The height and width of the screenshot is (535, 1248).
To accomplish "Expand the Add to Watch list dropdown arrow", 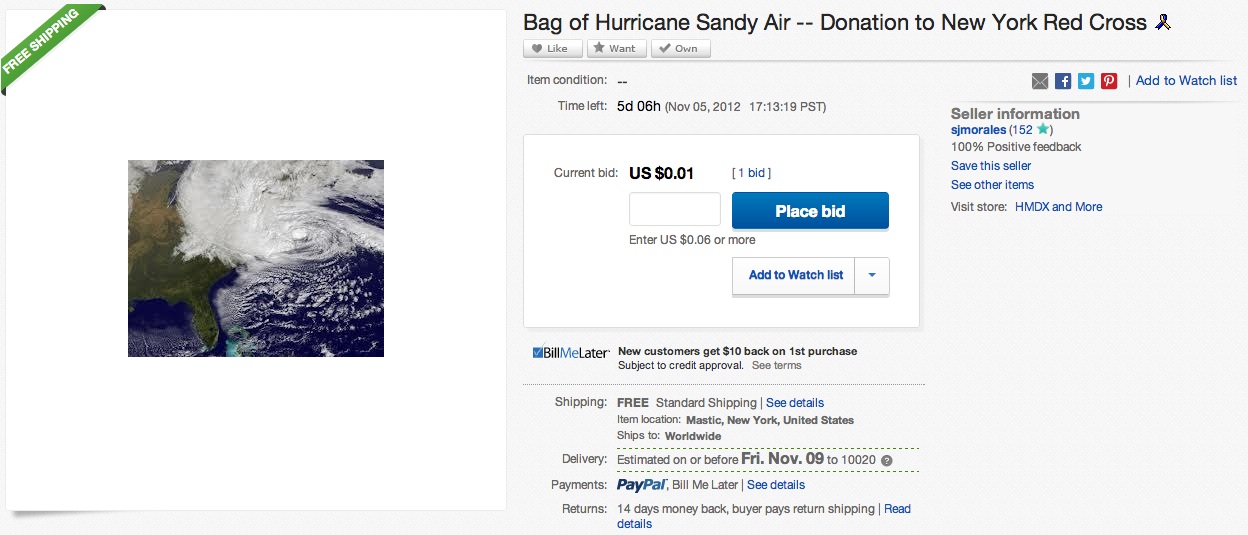I will (x=872, y=275).
